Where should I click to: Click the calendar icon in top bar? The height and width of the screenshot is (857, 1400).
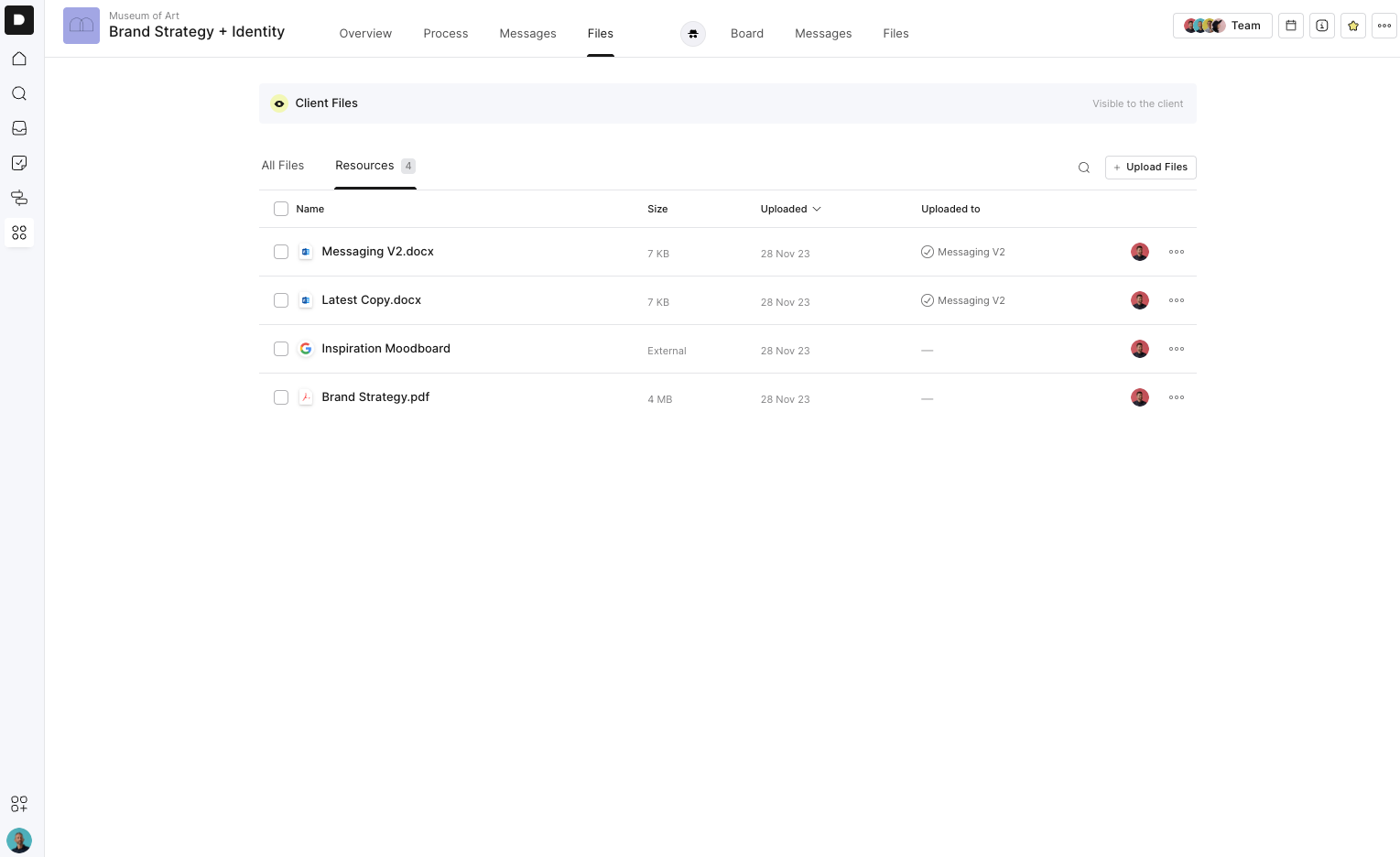pos(1291,26)
